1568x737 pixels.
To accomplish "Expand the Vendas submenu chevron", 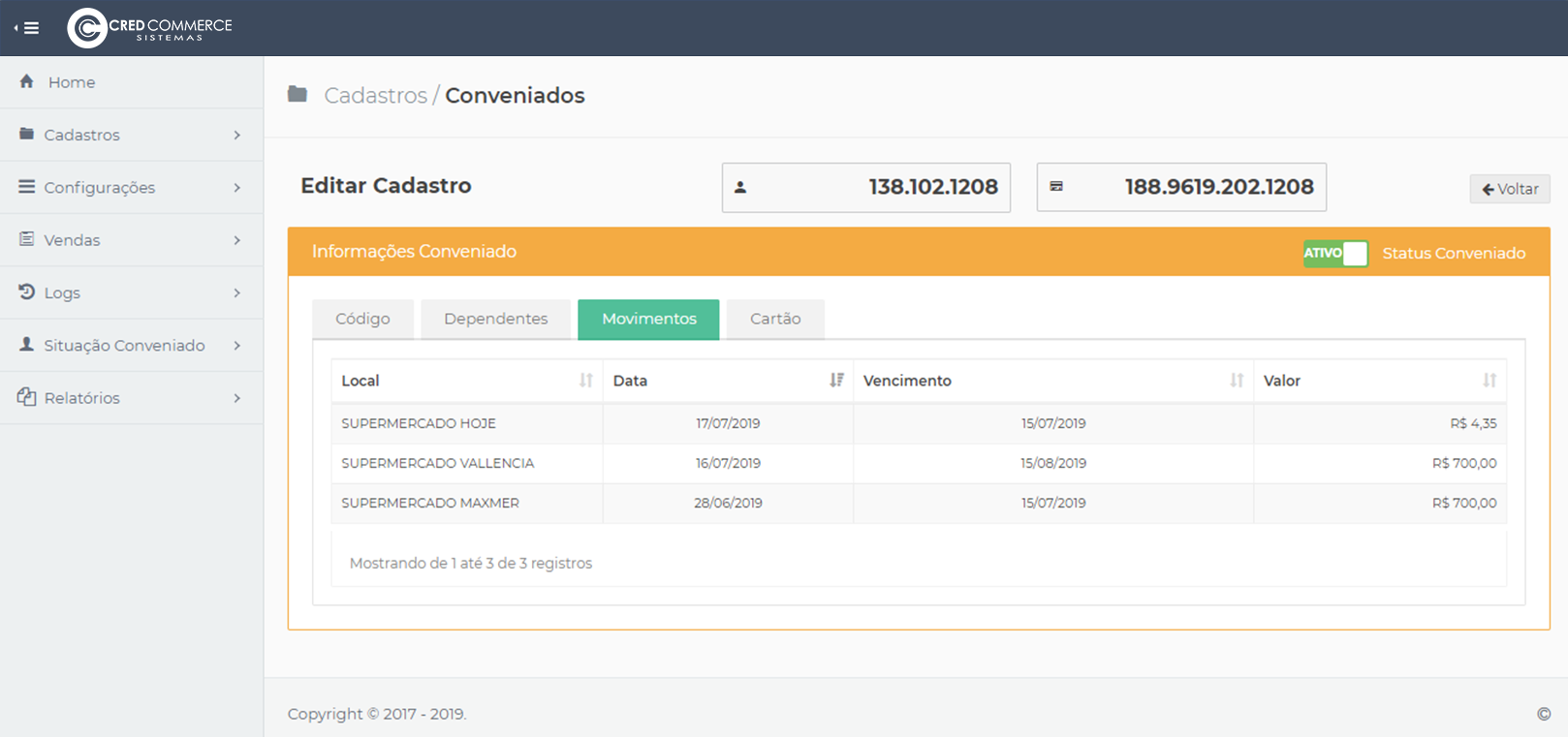I will click(237, 239).
